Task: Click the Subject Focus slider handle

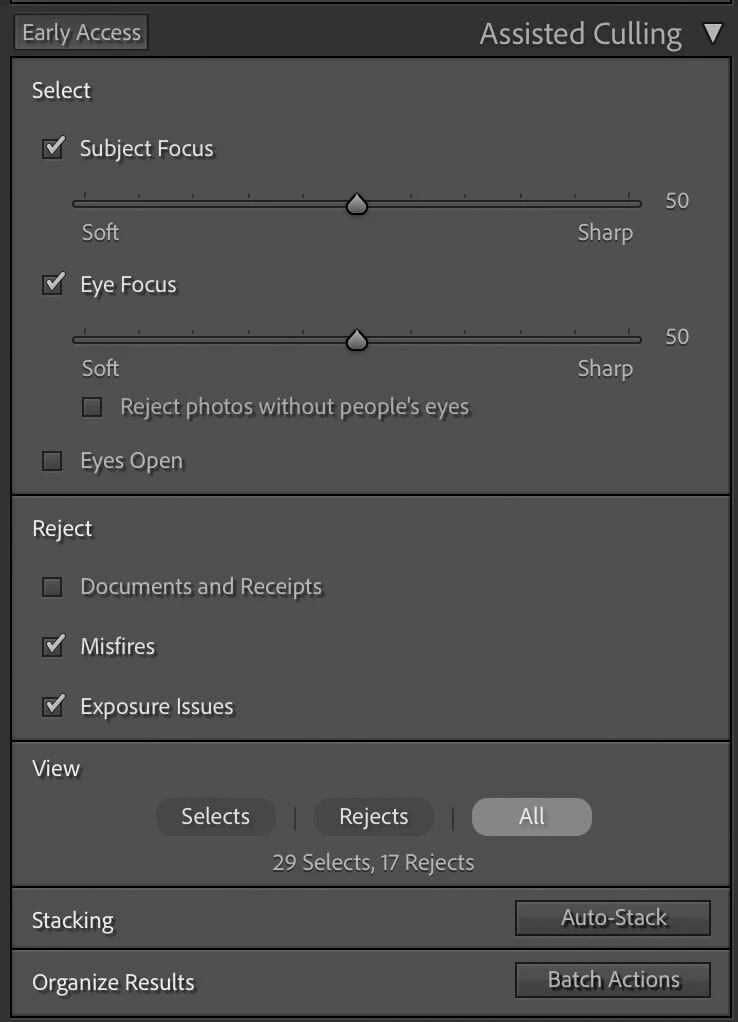Action: pos(356,205)
